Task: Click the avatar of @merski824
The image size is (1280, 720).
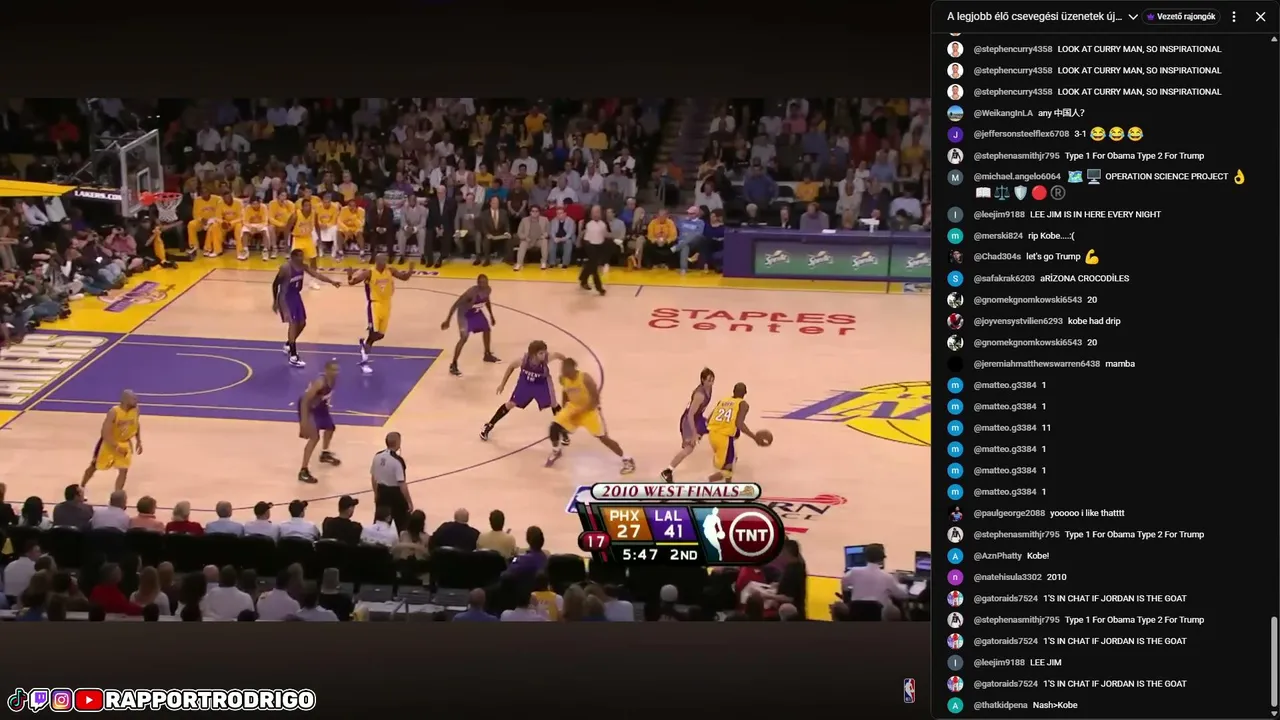Action: 955,236
